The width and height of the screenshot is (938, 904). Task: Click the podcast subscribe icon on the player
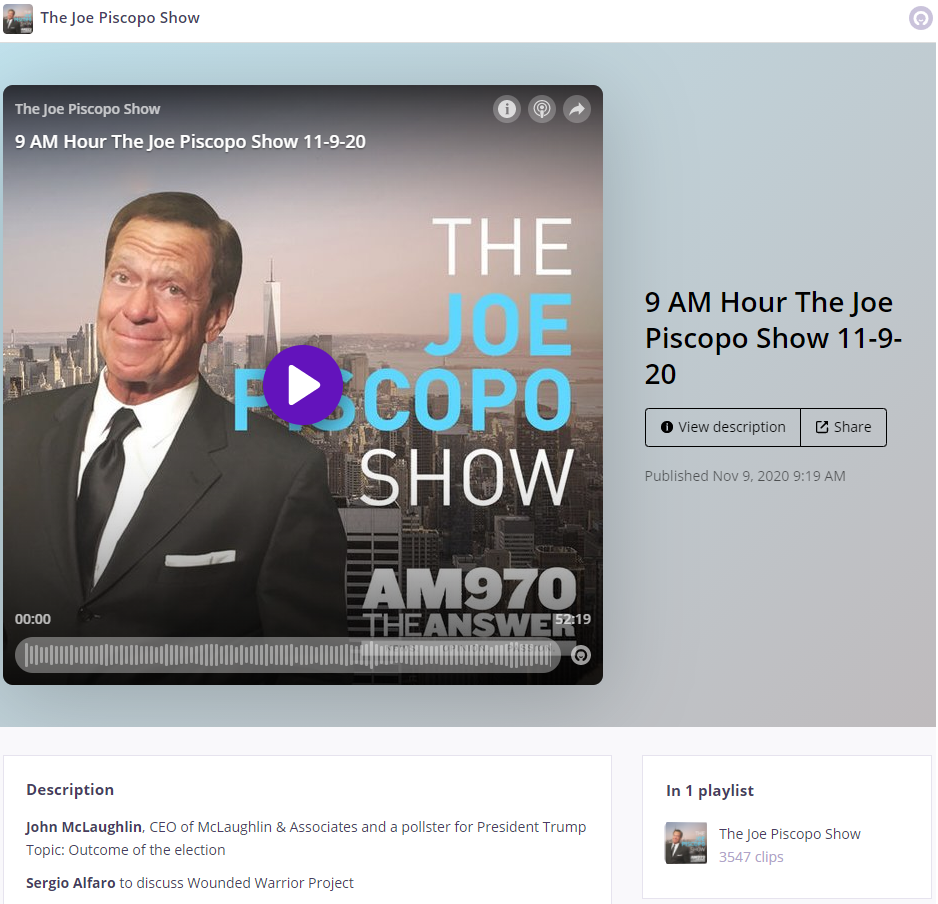point(542,109)
